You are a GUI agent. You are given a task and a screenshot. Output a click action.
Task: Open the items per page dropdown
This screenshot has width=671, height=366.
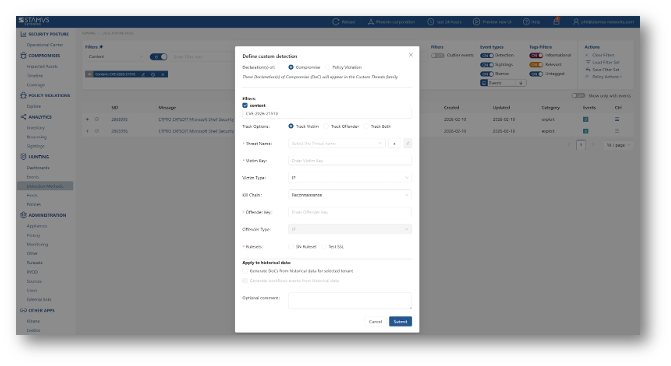coord(618,145)
